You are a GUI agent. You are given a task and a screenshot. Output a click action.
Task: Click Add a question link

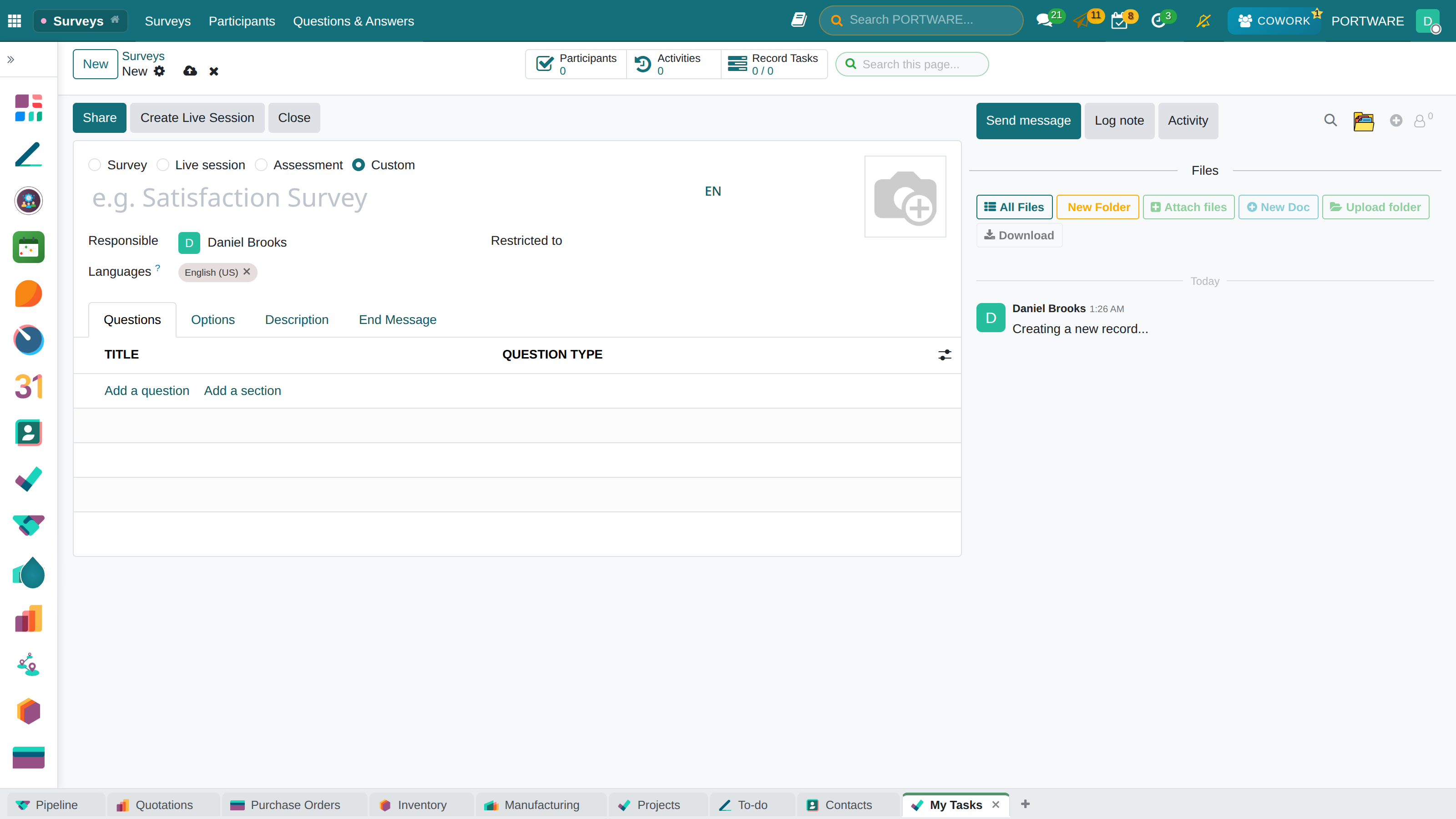[x=147, y=390]
